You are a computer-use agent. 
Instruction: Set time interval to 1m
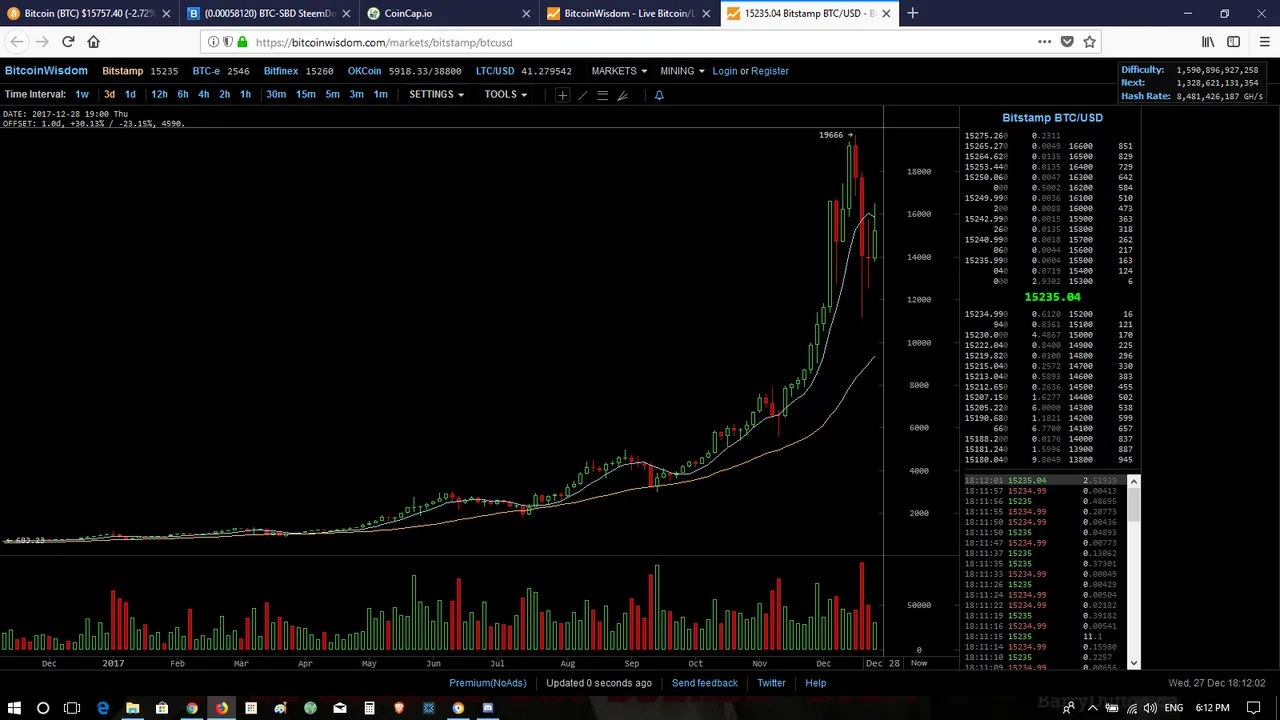tap(380, 94)
